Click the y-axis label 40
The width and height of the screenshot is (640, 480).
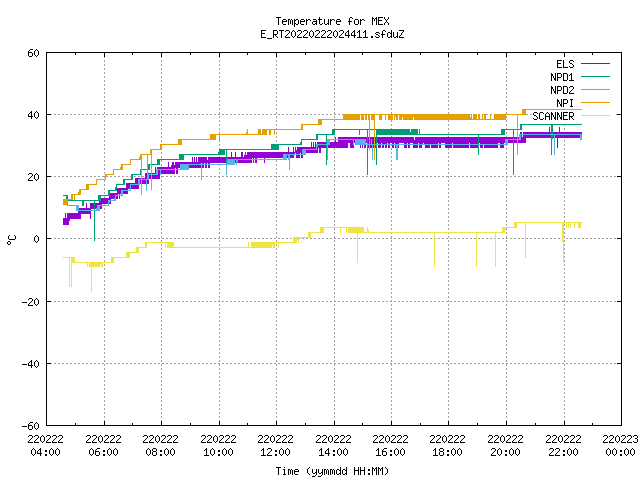(x=33, y=115)
